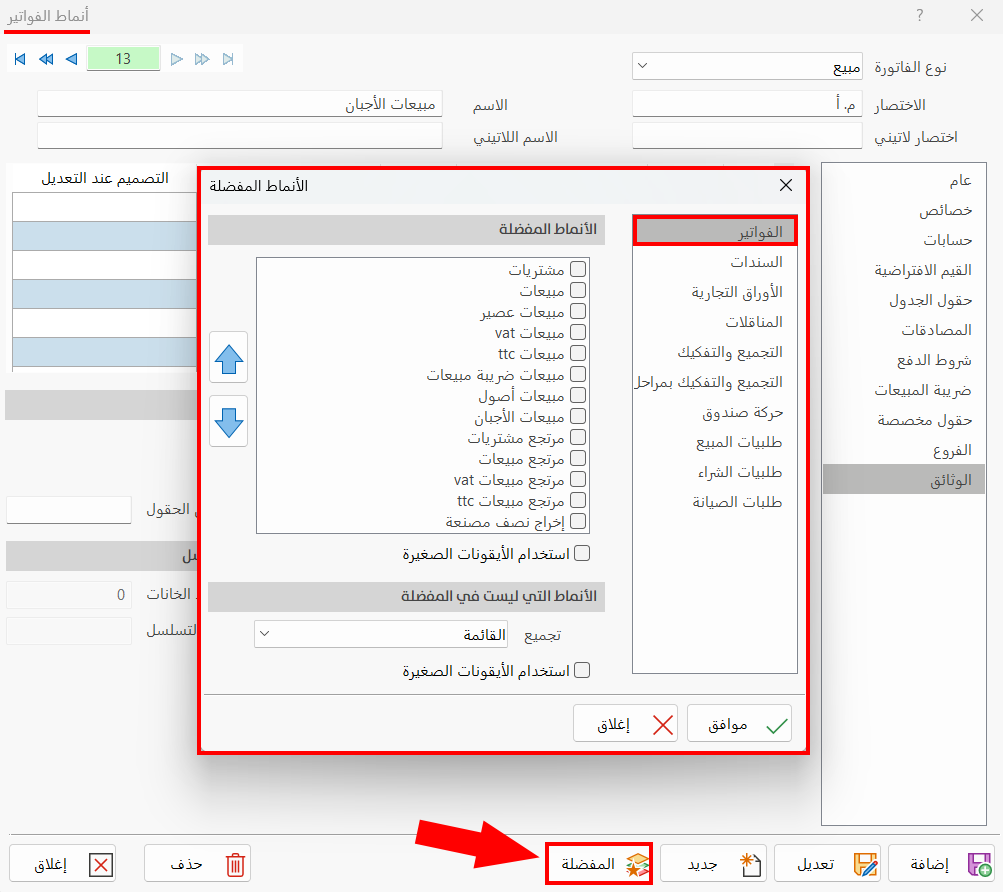Open the حقول الجدول side tab
The image size is (1003, 892).
click(904, 300)
